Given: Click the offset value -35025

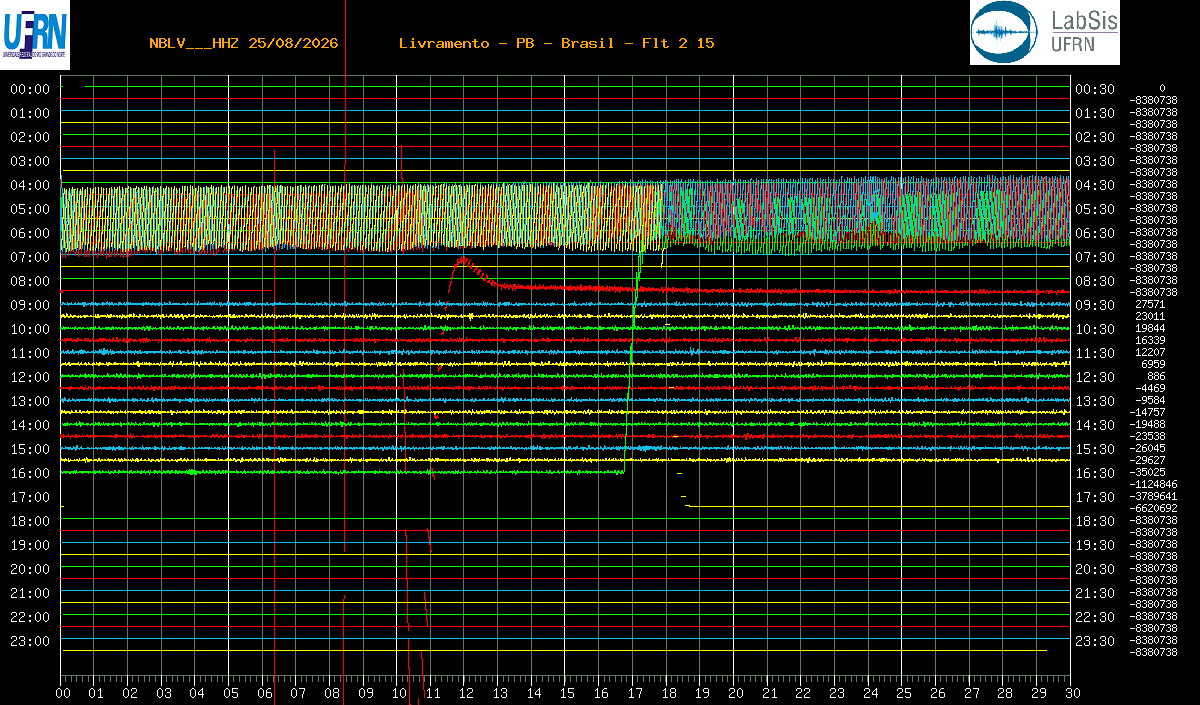Looking at the screenshot, I should (x=1149, y=472).
